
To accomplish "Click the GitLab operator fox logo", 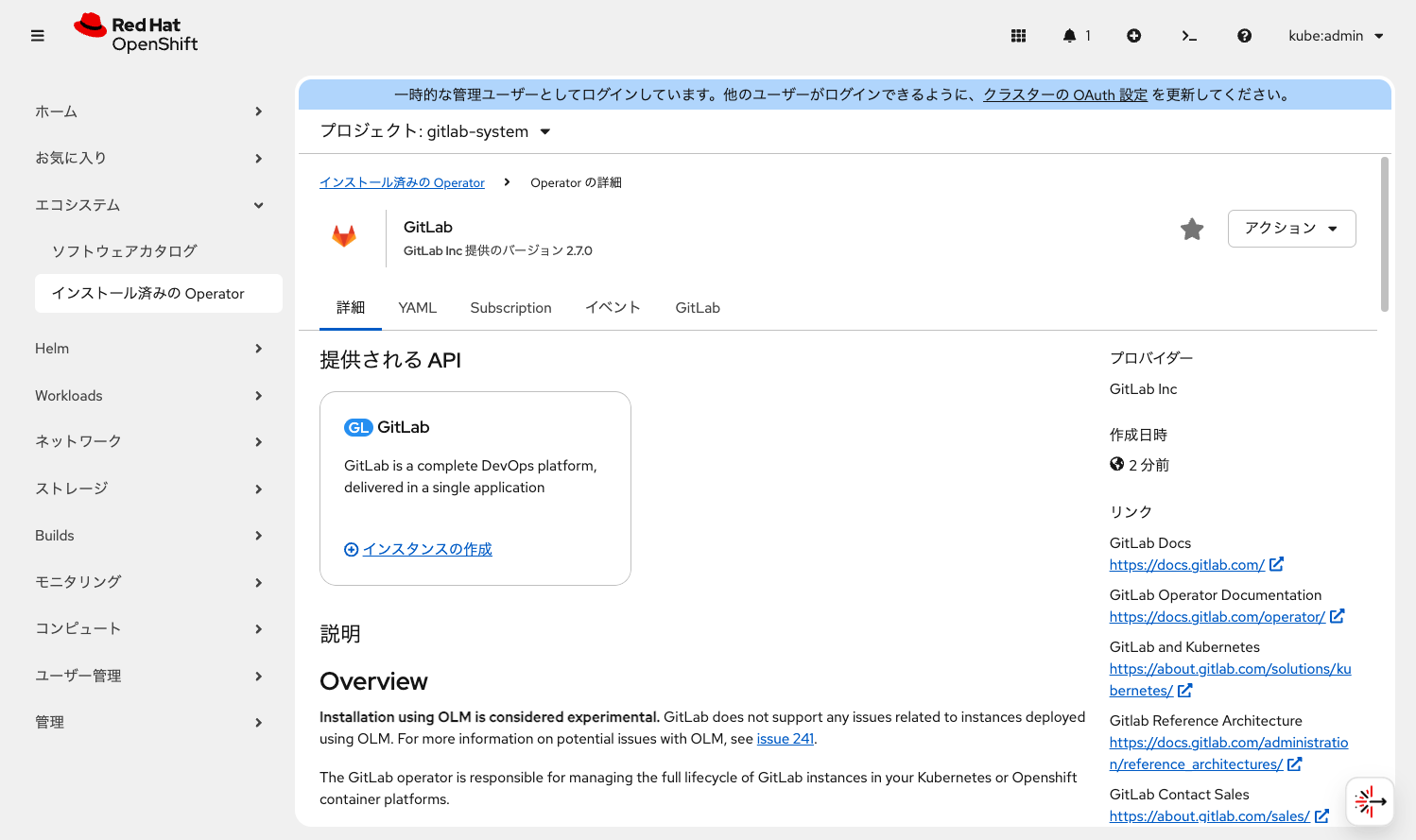I will pyautogui.click(x=344, y=235).
